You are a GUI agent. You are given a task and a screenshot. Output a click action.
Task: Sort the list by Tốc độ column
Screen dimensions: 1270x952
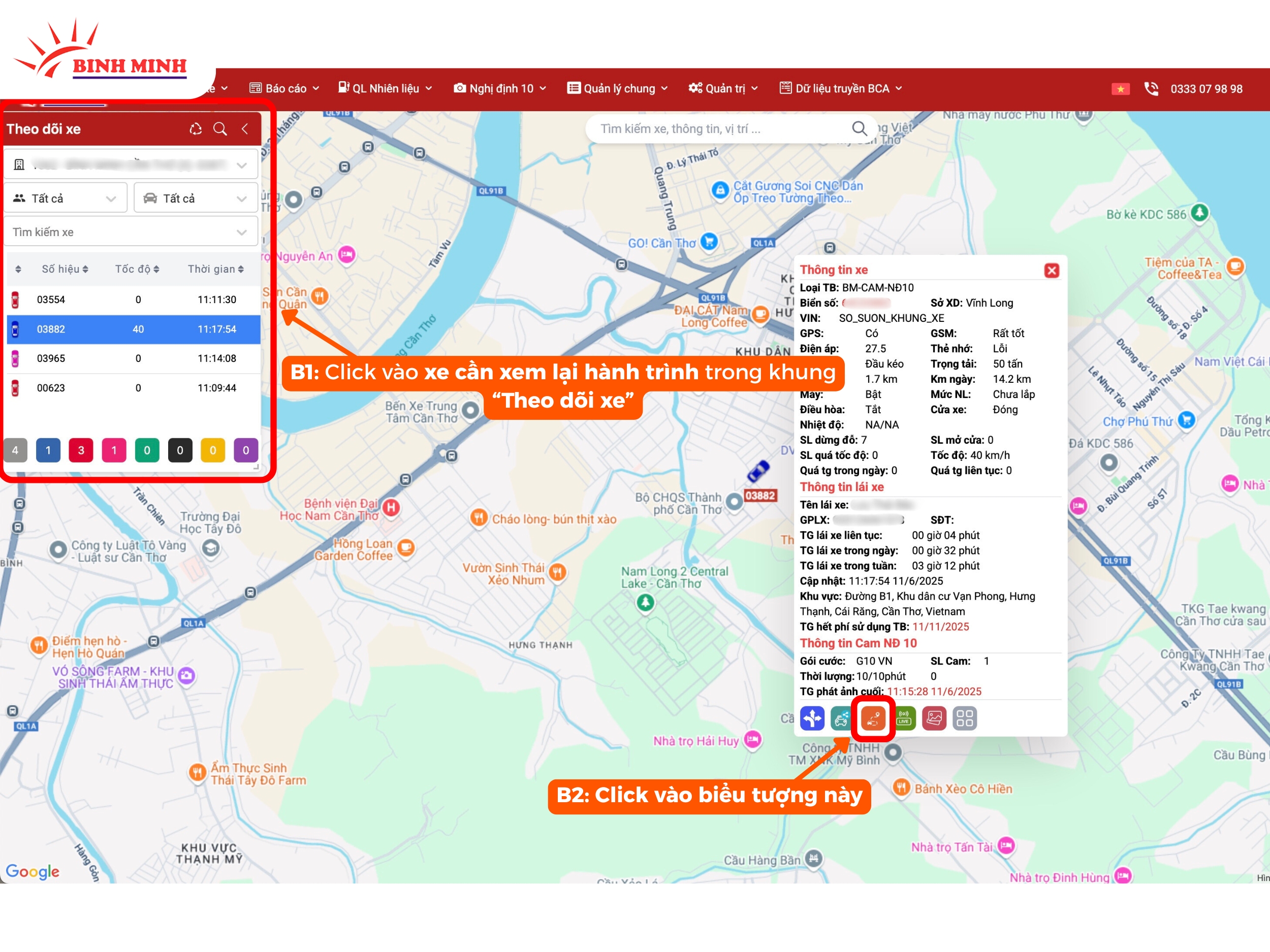point(137,269)
